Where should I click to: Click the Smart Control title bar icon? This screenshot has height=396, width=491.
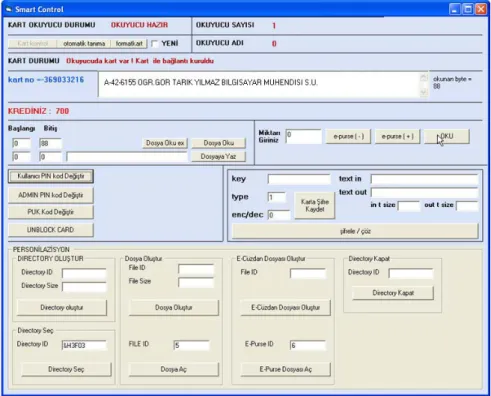coord(9,9)
